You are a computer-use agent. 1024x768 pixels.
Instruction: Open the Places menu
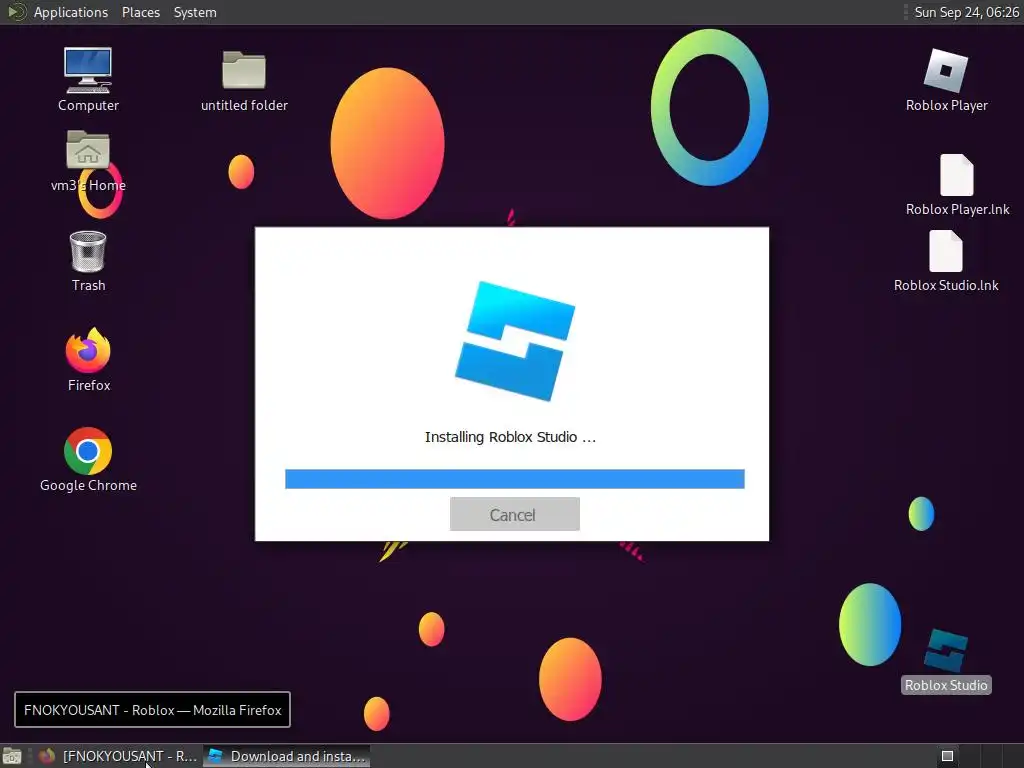coord(141,12)
